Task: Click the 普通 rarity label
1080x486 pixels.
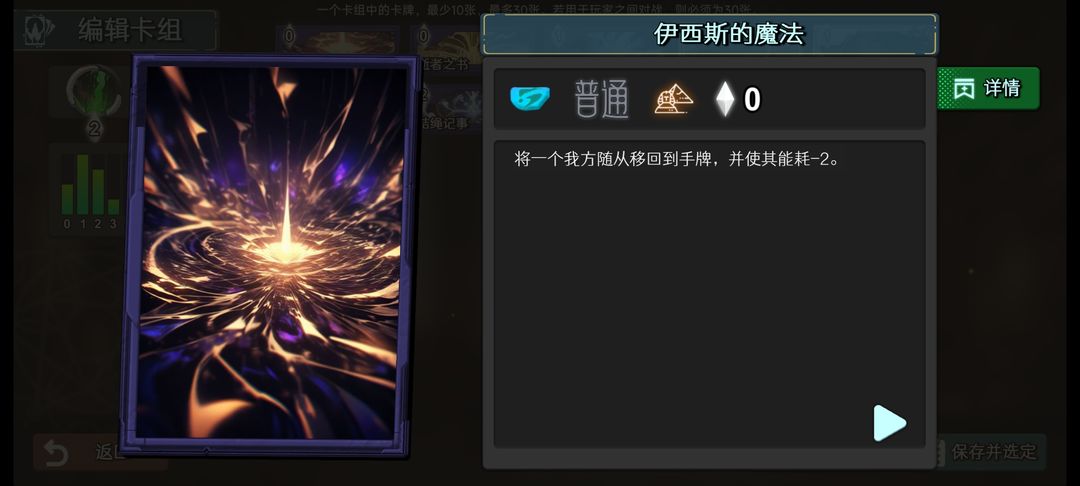Action: [x=601, y=99]
